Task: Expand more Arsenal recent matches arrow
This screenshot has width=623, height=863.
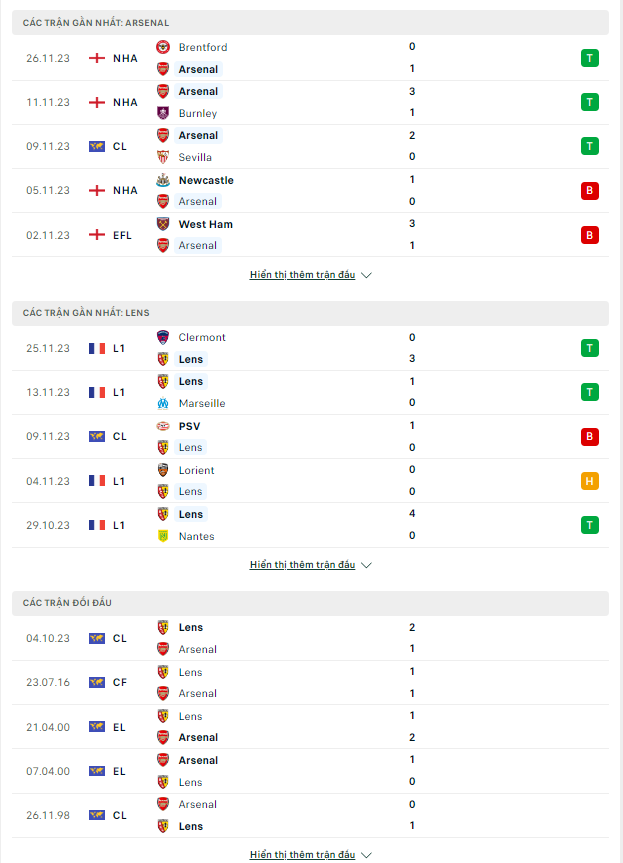Action: 367,275
